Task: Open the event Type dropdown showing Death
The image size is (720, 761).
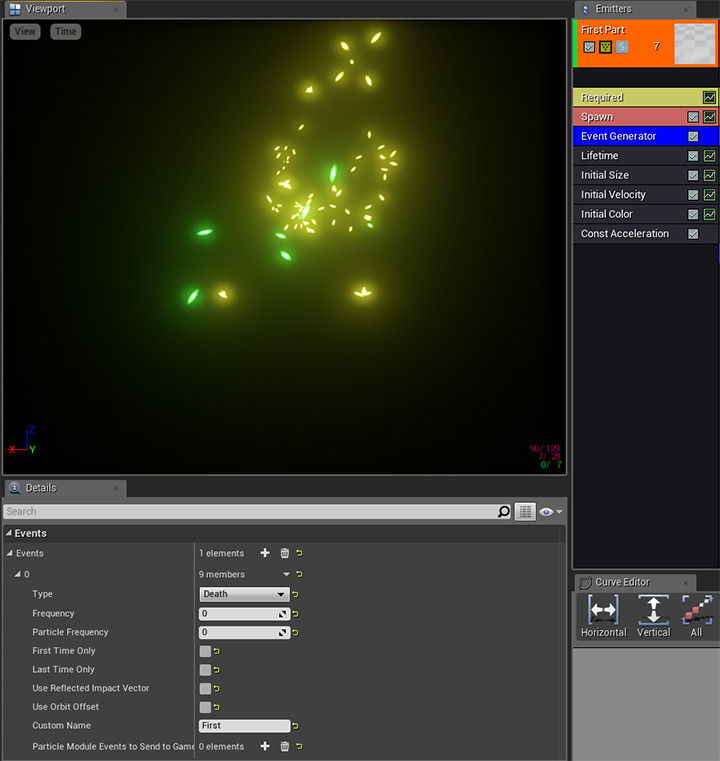Action: 244,594
